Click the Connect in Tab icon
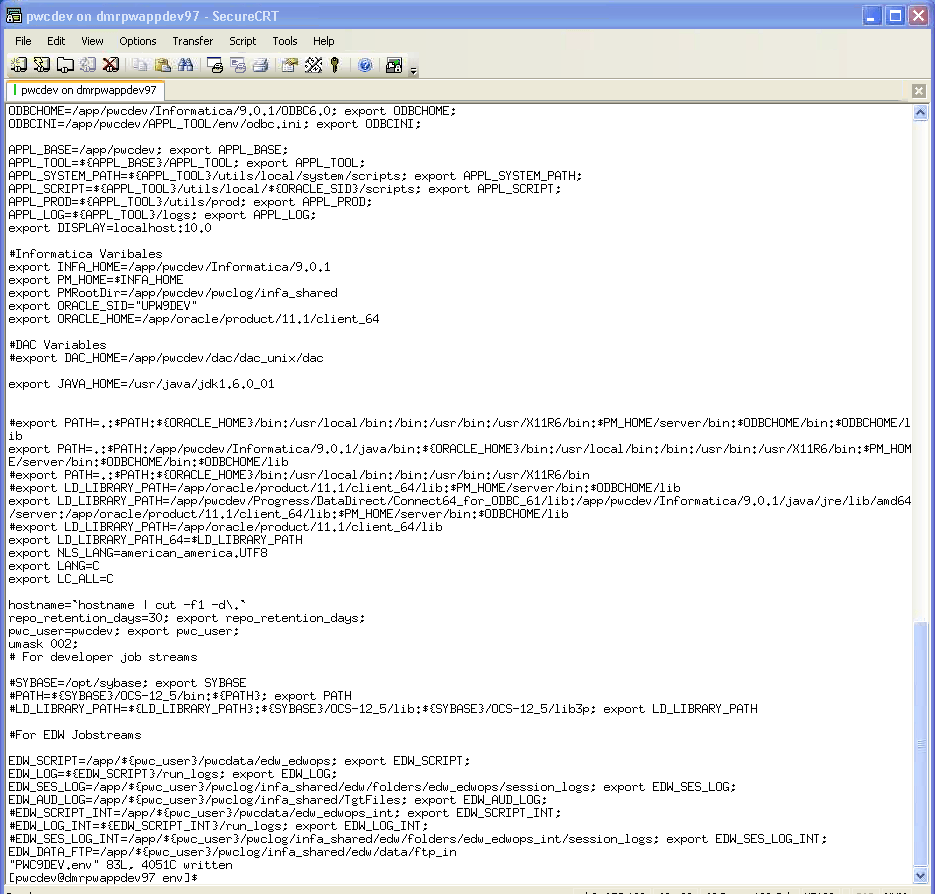Viewport: 935px width, 894px height. pos(64,65)
